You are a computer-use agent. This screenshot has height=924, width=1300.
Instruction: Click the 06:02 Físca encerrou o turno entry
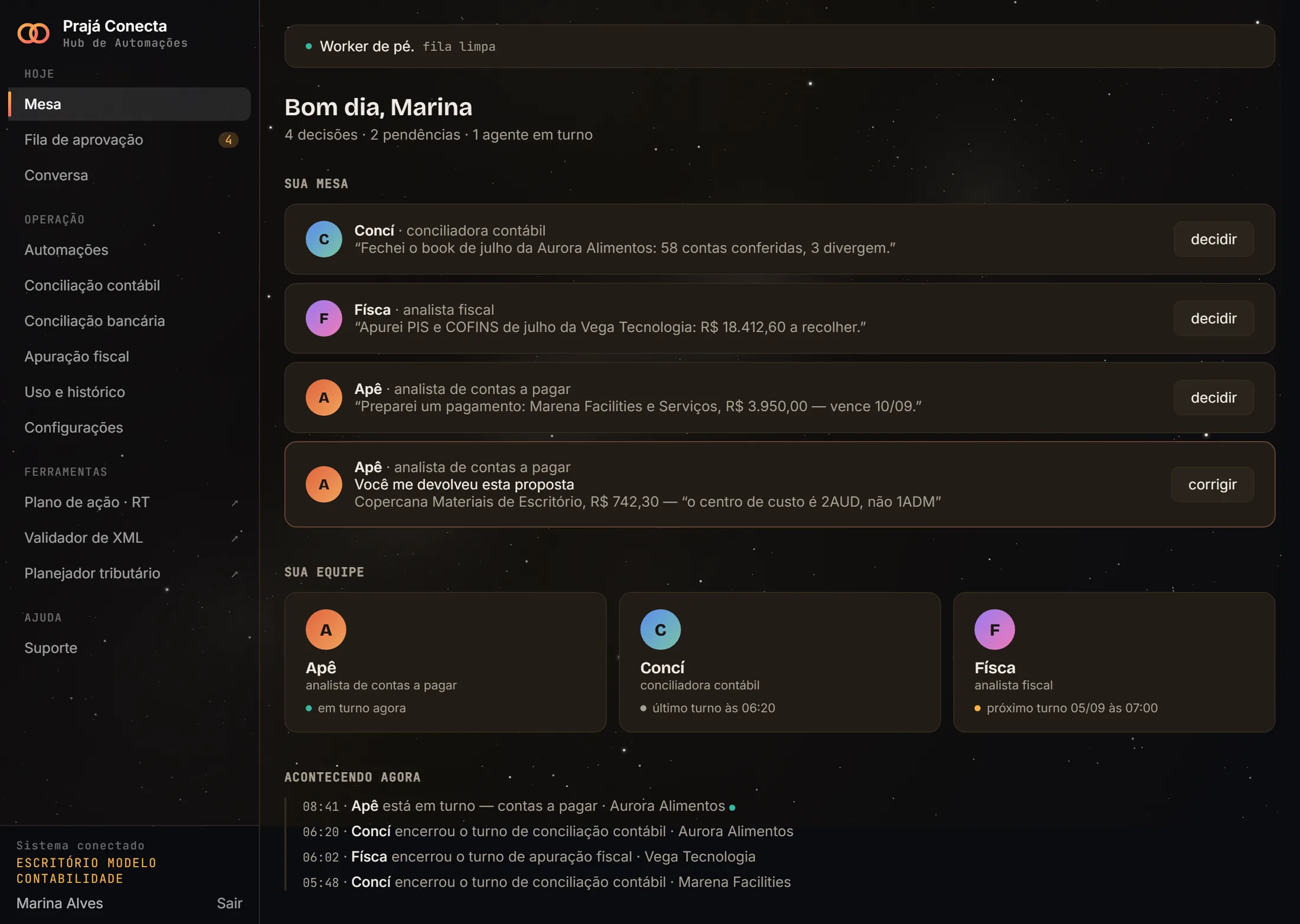click(529, 856)
